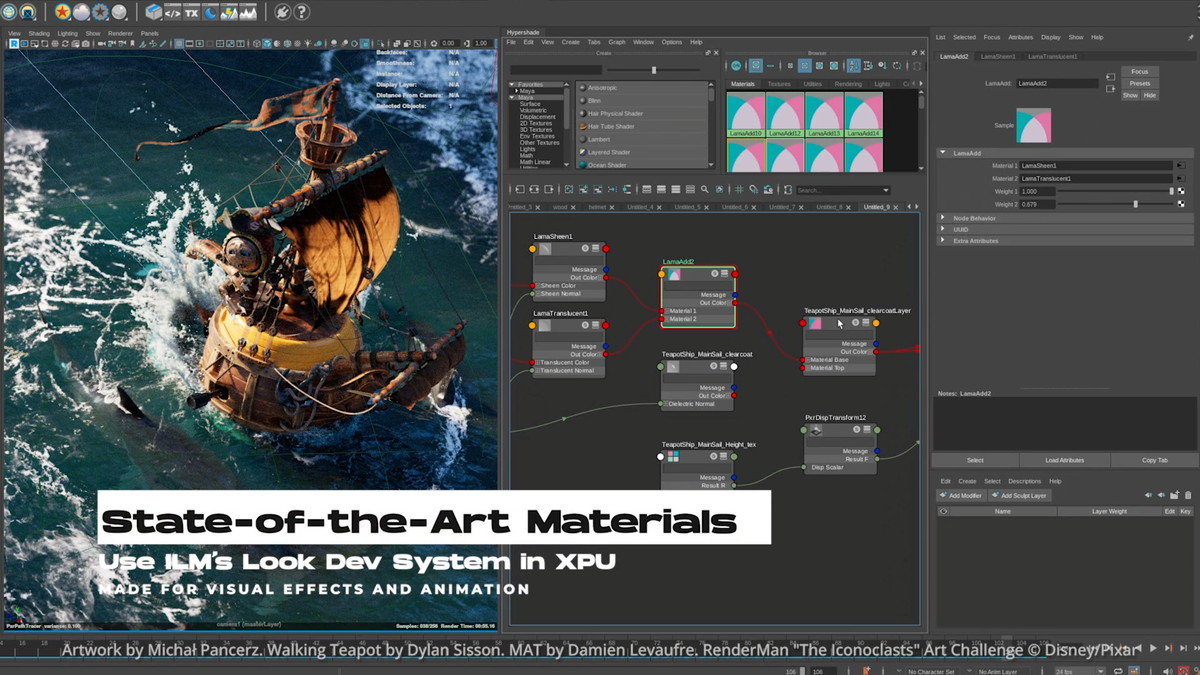Click the A-Z sort icon in Browser toolbar

853,65
